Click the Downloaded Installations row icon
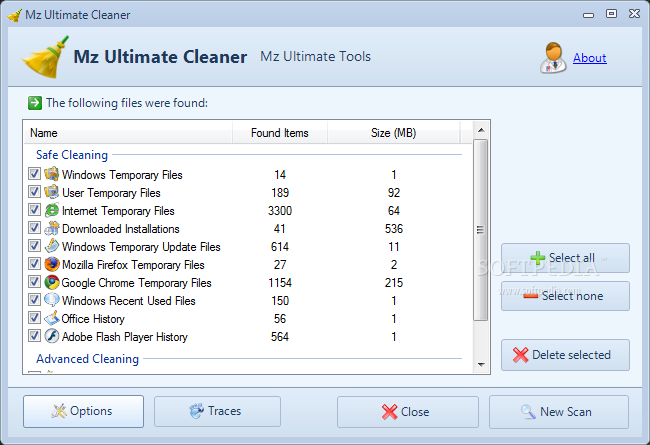 tap(51, 228)
